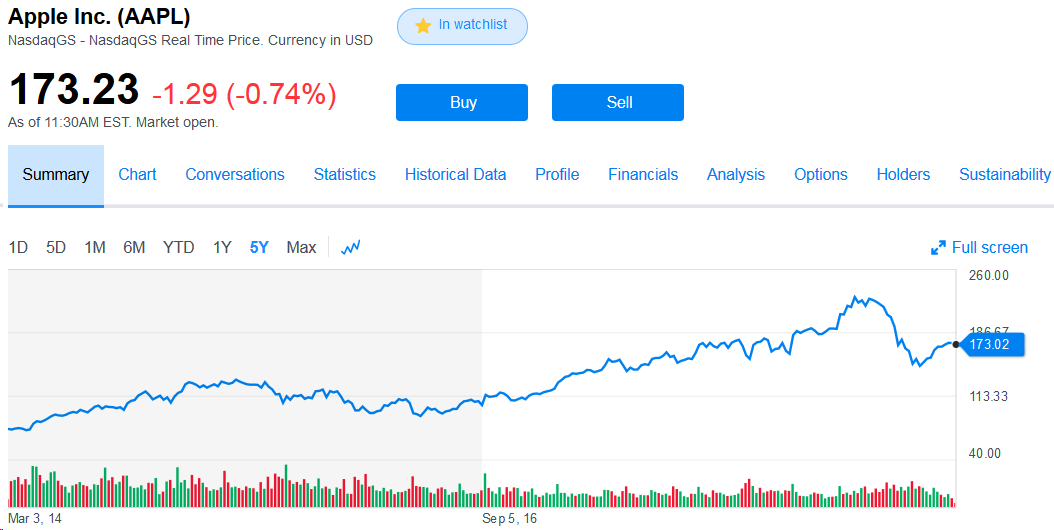1054x530 pixels.
Task: Select the 1Y time range
Action: pyautogui.click(x=222, y=248)
